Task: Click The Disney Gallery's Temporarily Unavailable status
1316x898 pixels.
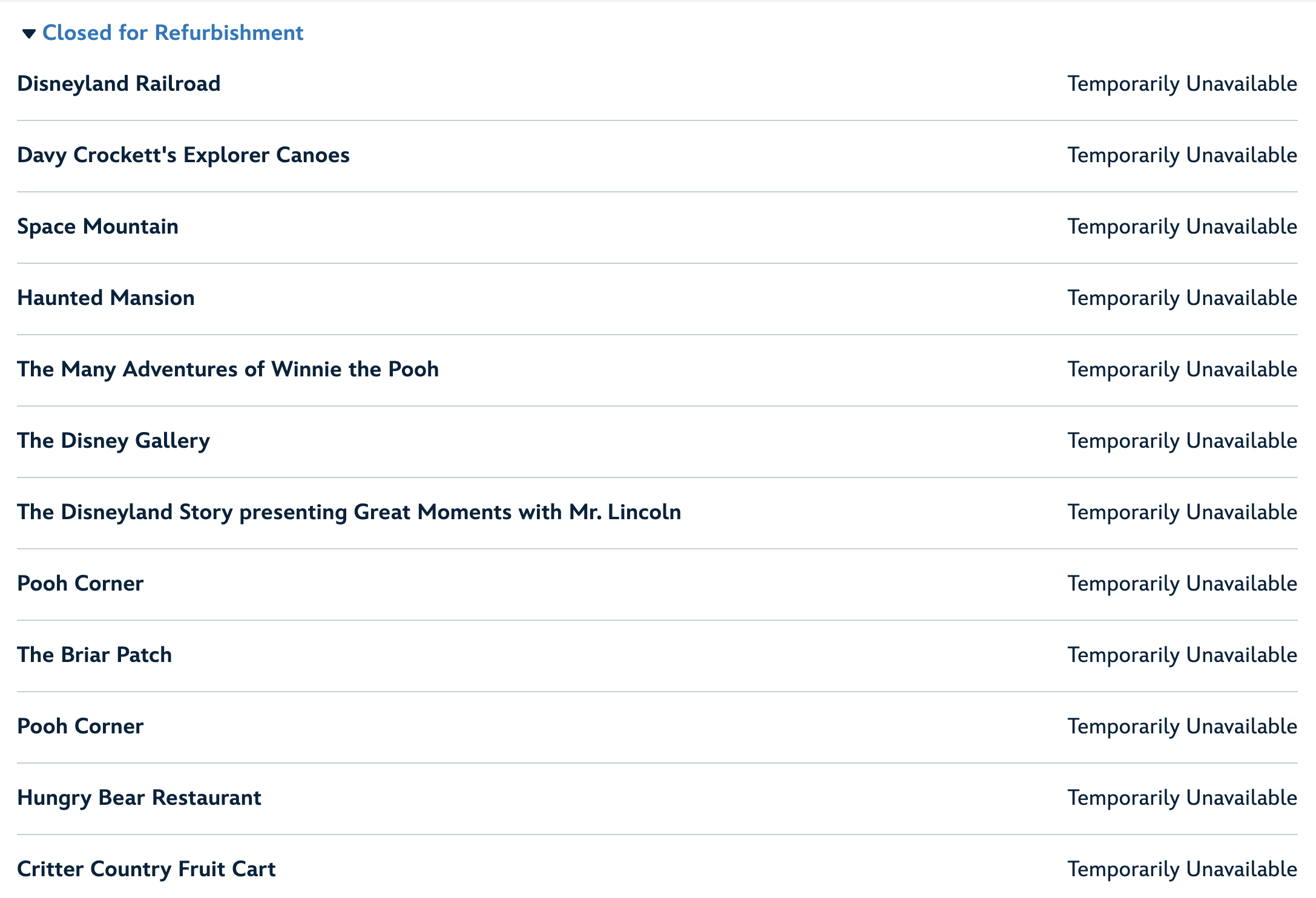Action: [1182, 441]
